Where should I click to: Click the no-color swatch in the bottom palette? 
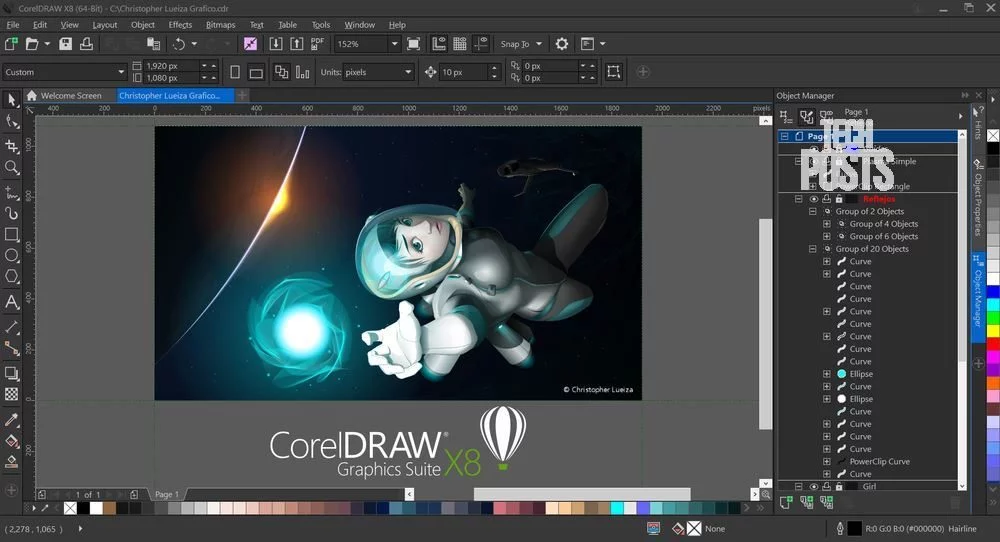coord(70,508)
